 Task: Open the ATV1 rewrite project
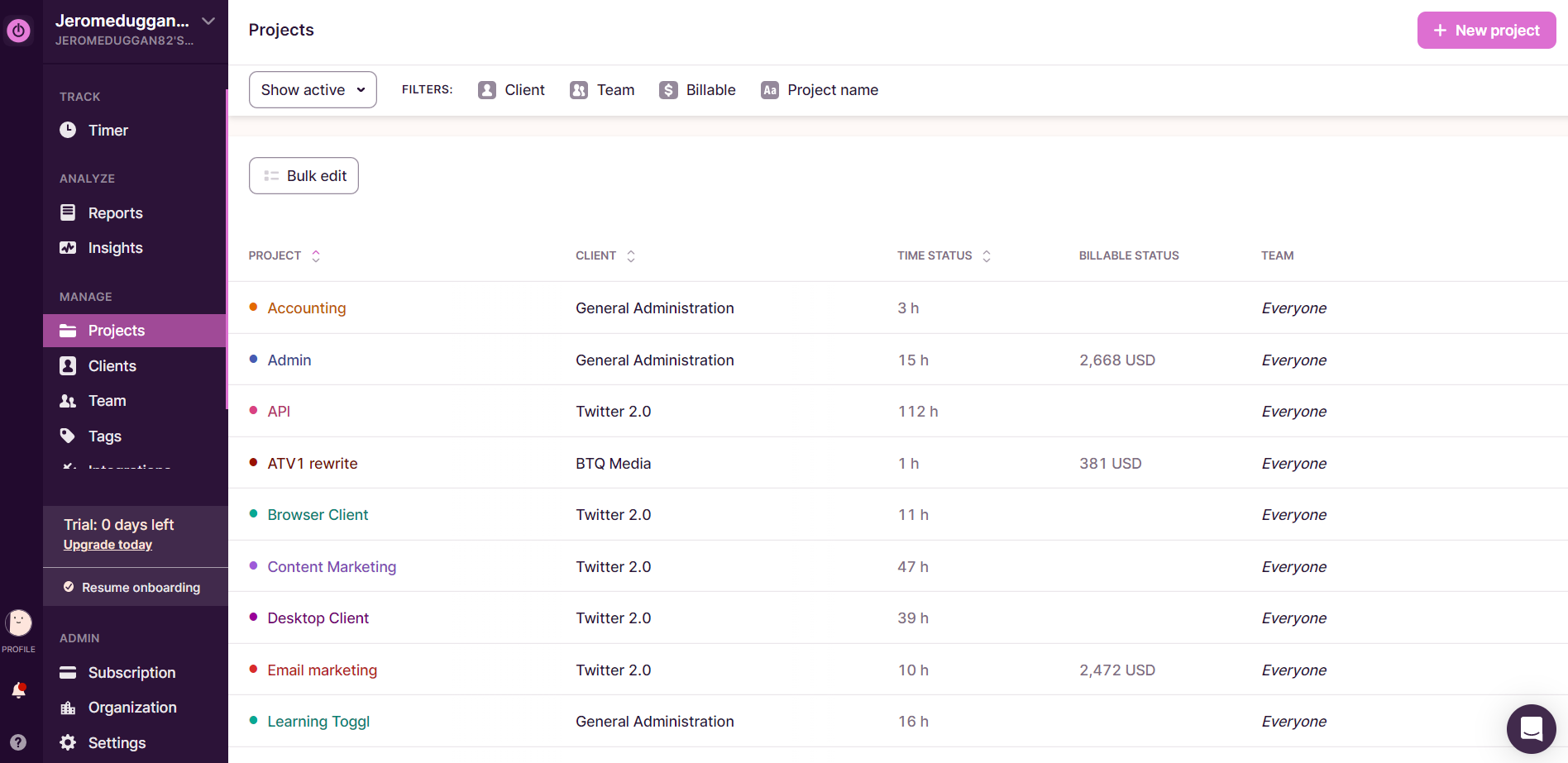pyautogui.click(x=313, y=464)
